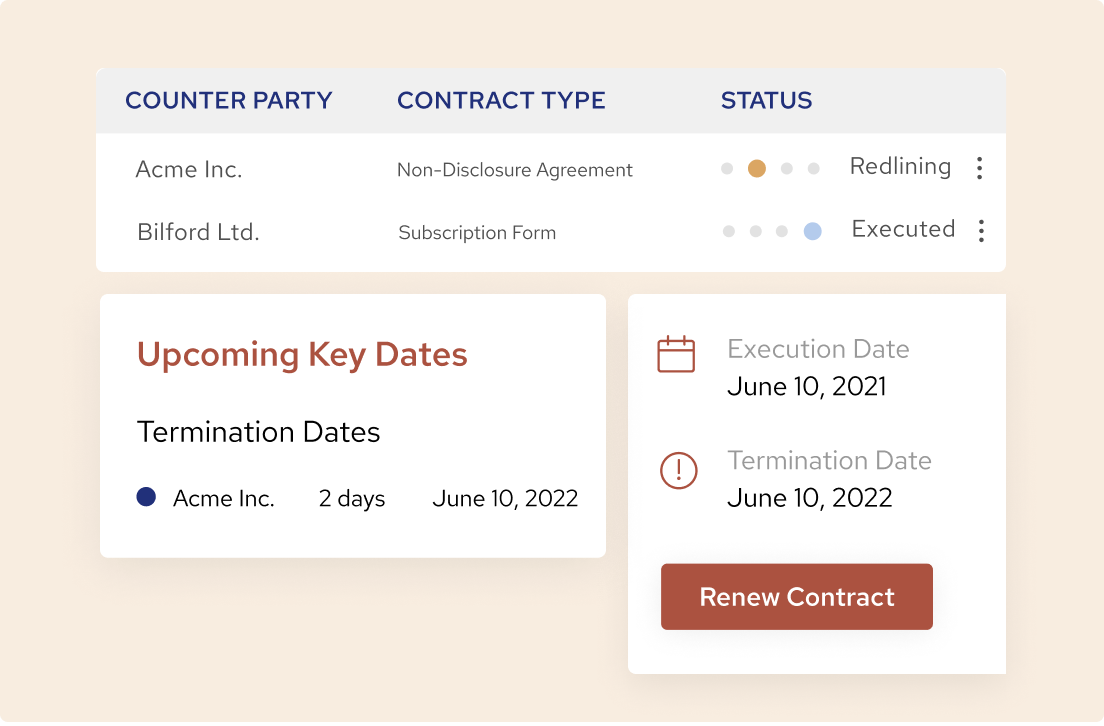Image resolution: width=1104 pixels, height=726 pixels.
Task: Click the calendar icon beside Execution Date
Action: [677, 354]
